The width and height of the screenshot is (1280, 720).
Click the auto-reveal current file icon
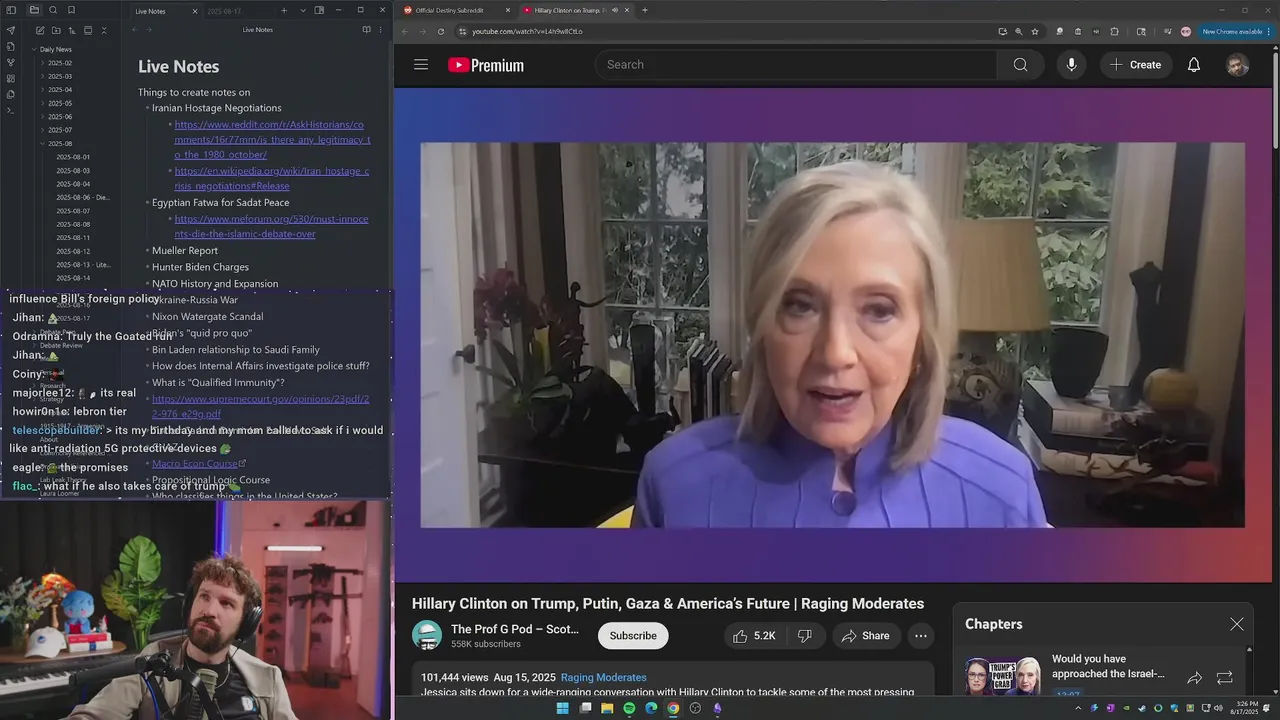coord(88,30)
